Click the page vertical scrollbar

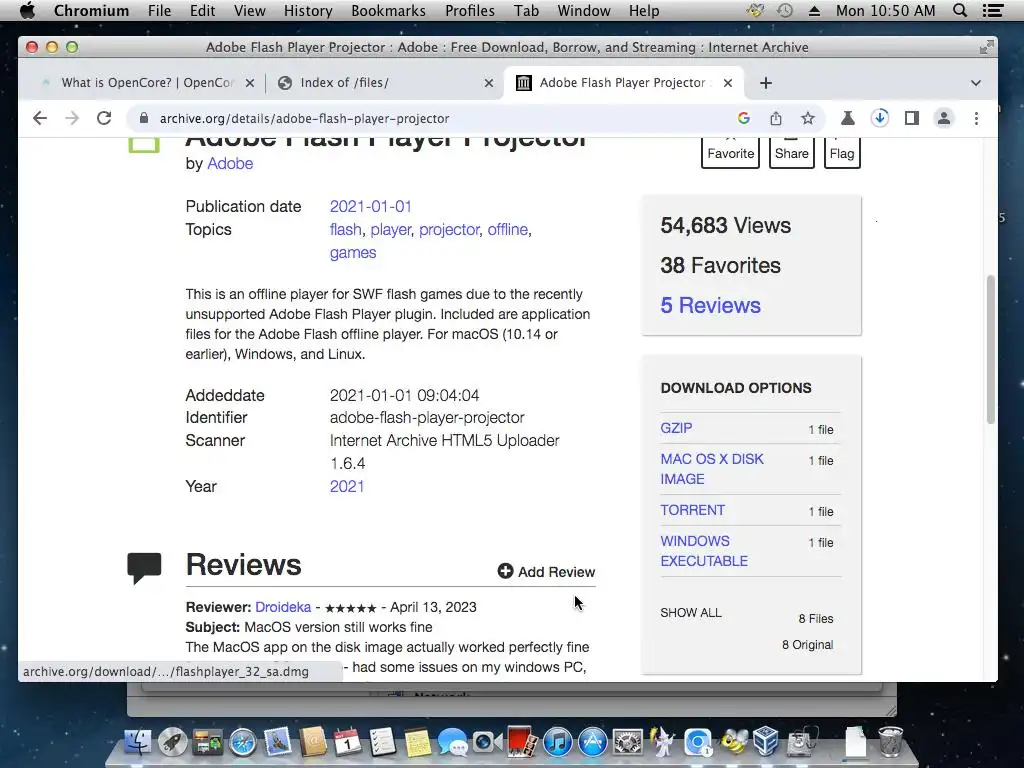point(991,349)
